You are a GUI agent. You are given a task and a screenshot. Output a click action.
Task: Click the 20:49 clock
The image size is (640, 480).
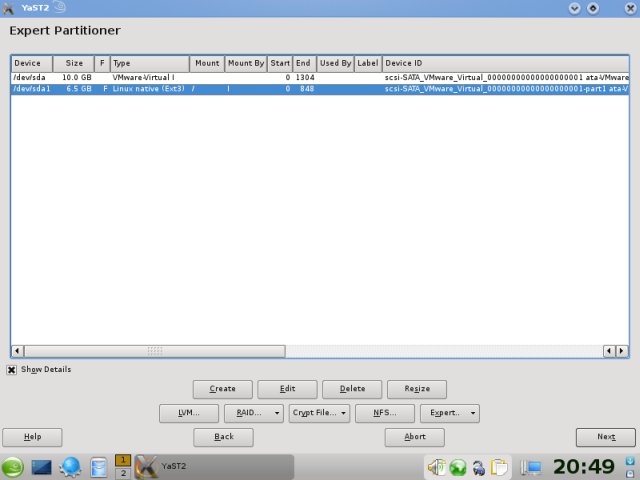[x=584, y=467]
